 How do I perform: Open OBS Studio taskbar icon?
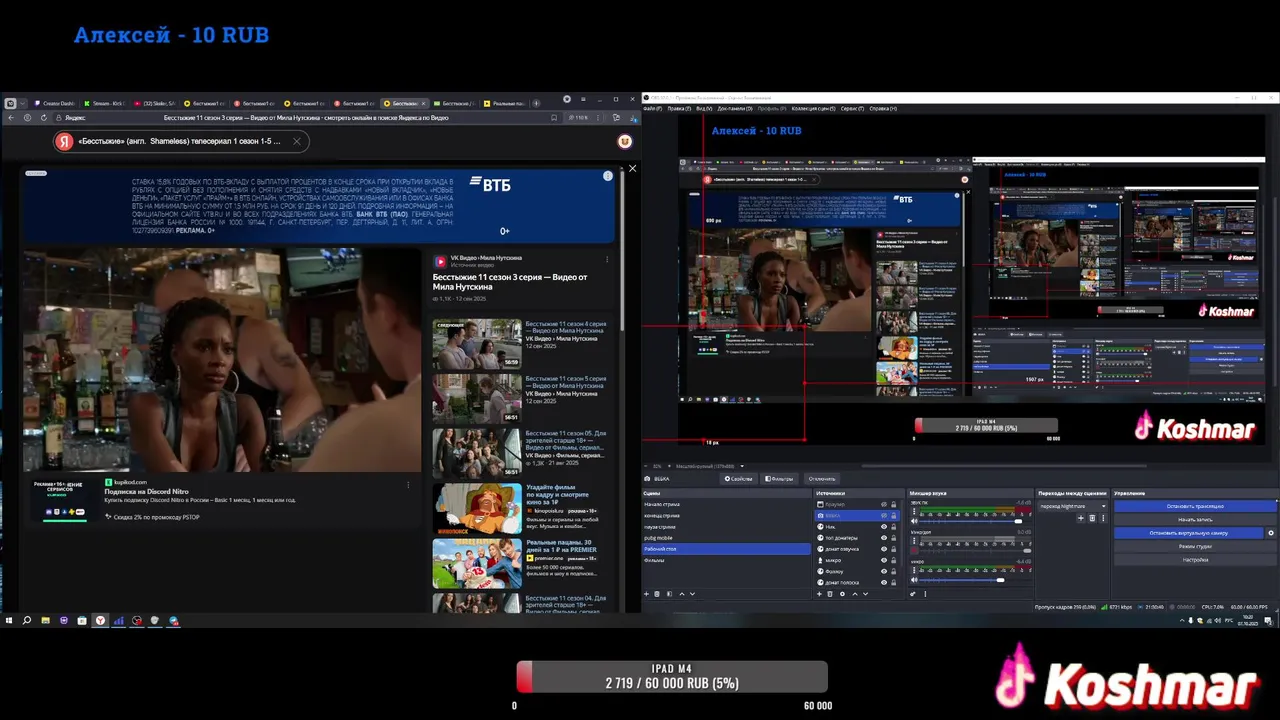[x=137, y=620]
